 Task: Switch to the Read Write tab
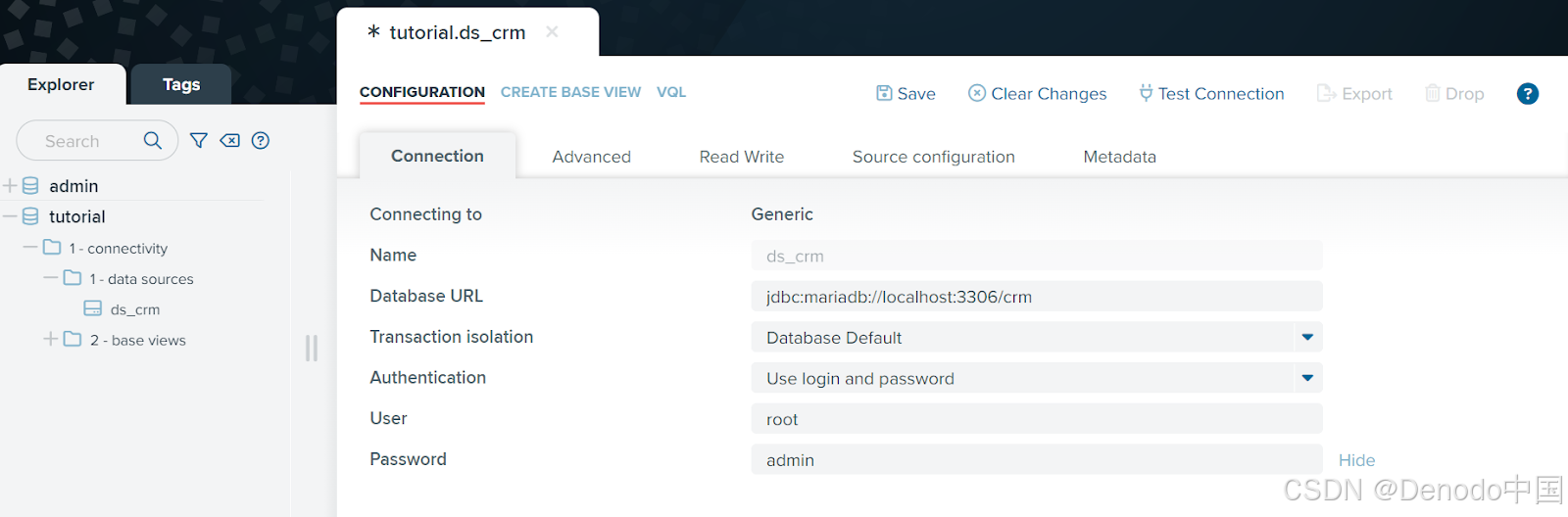point(742,157)
